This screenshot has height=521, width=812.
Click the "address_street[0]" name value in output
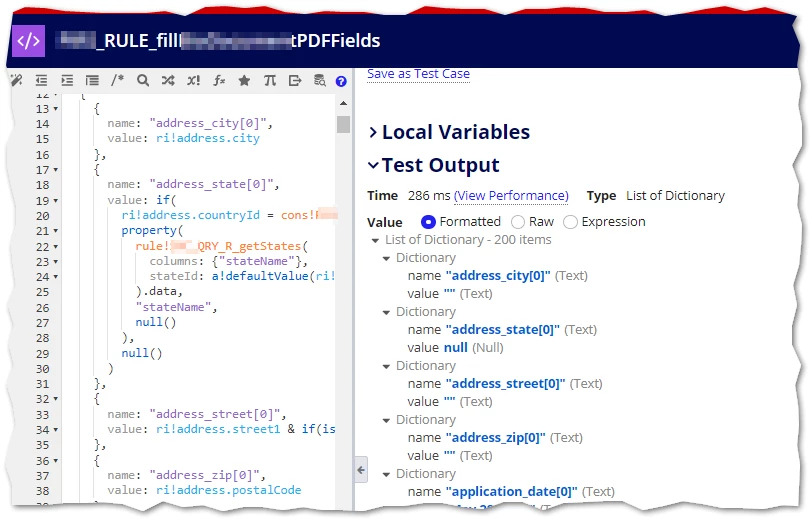click(x=505, y=384)
